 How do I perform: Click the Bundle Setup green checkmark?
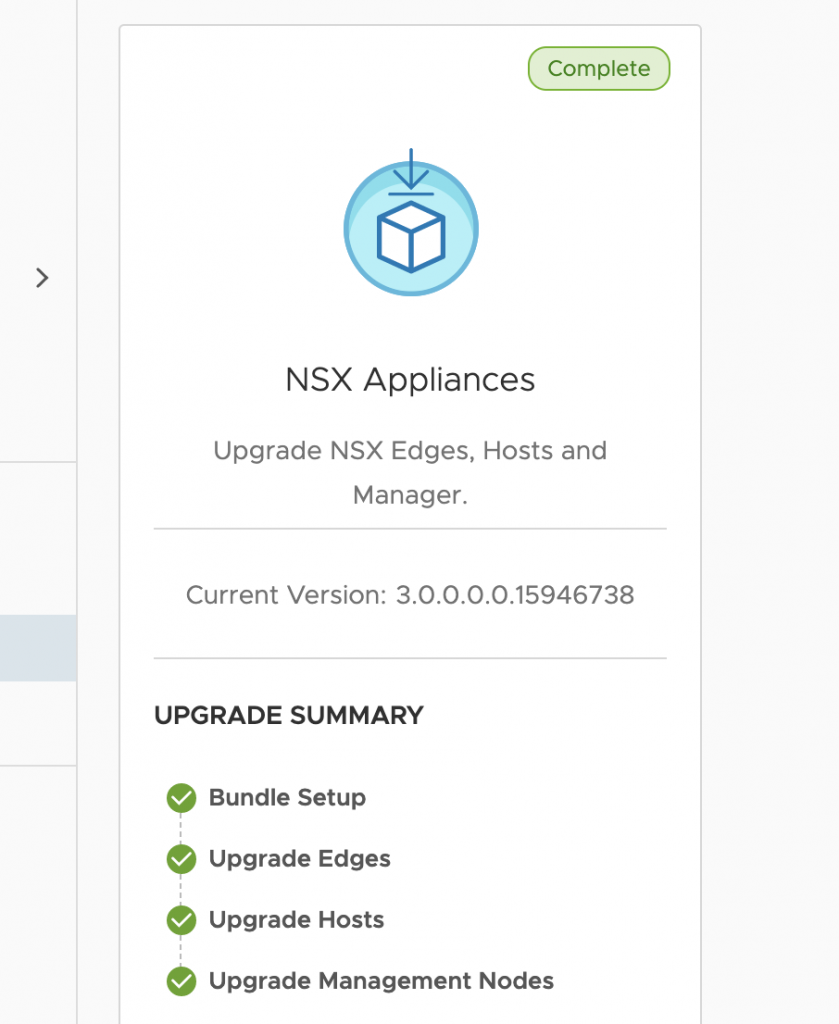click(182, 798)
